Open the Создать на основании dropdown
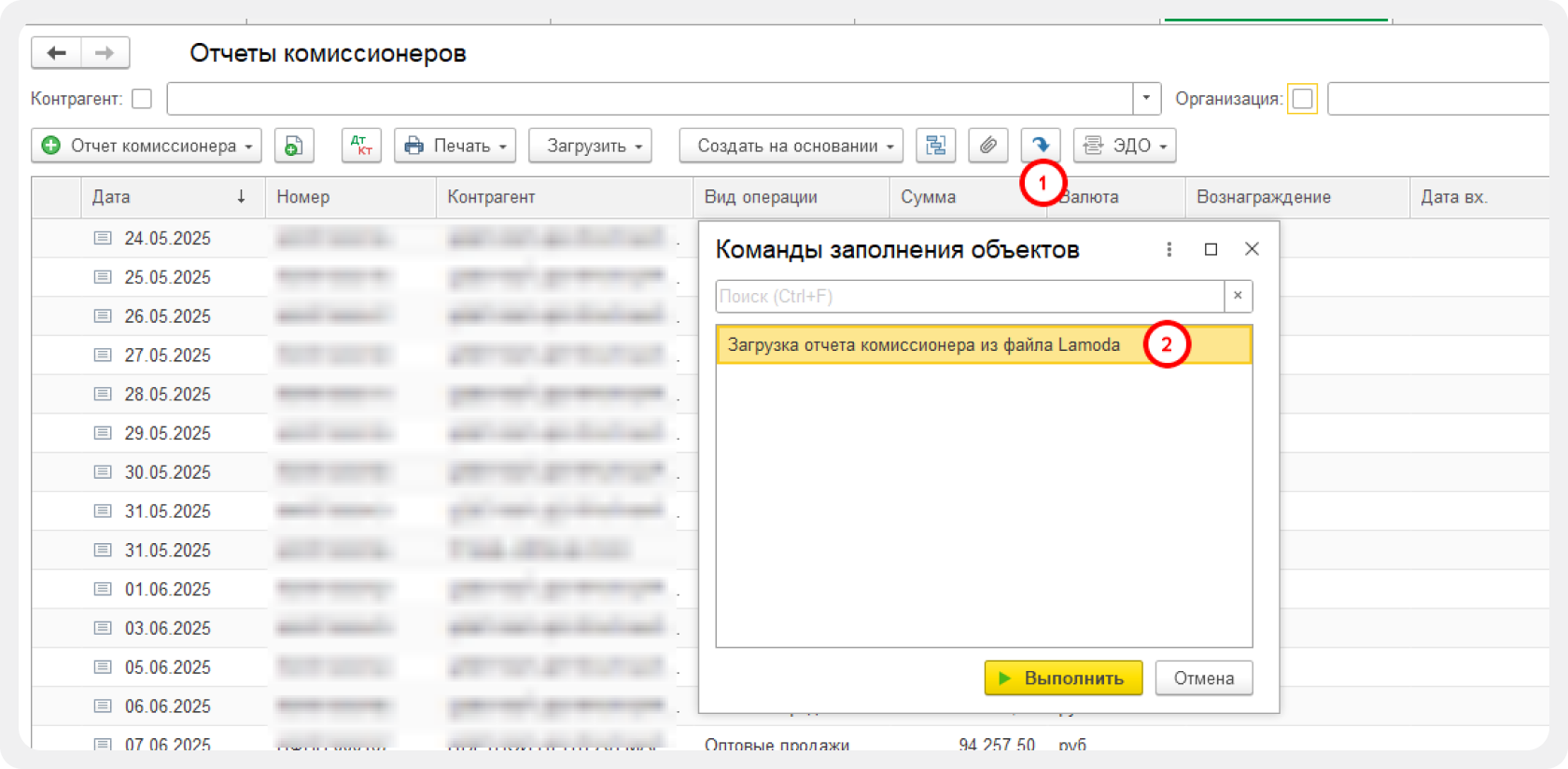This screenshot has width=1568, height=769. click(x=791, y=146)
